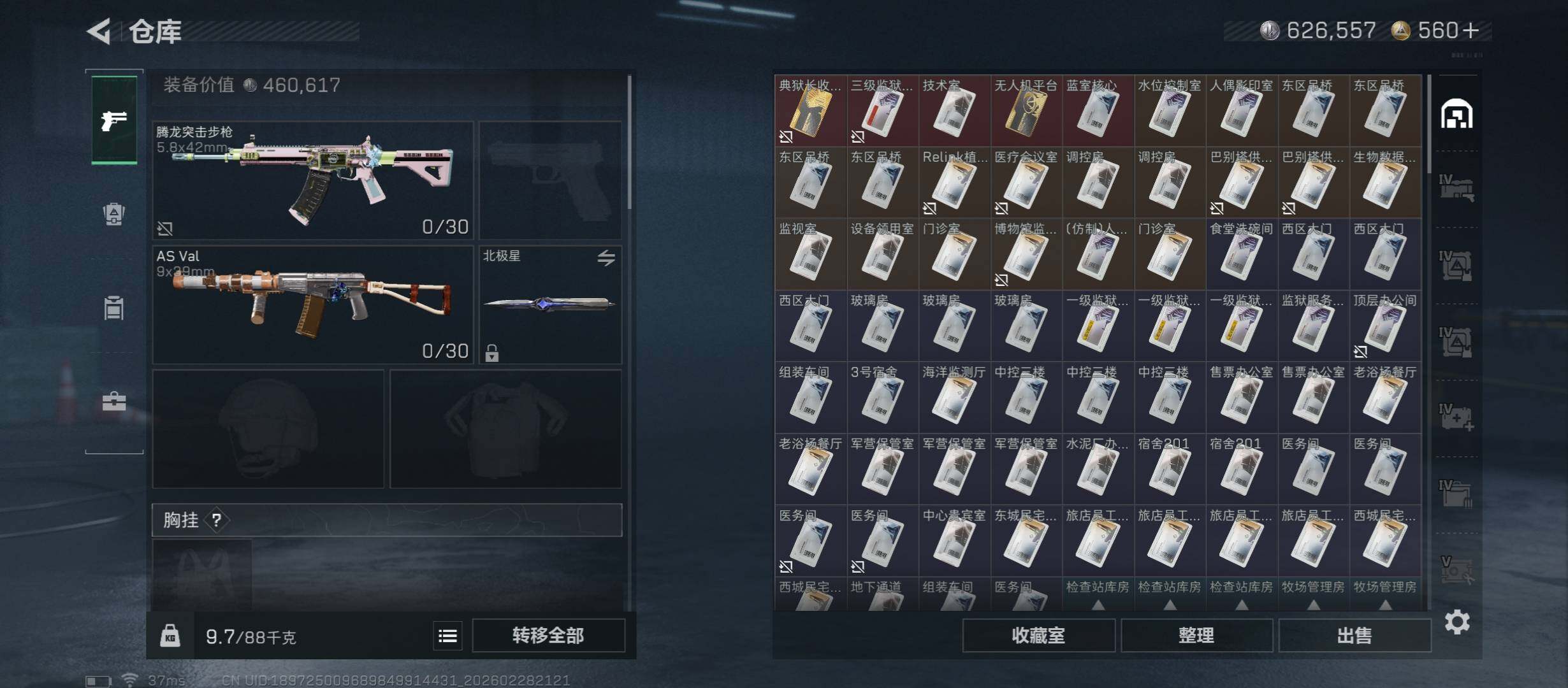
Task: Open the IV folder case storage
Action: [x=1456, y=494]
